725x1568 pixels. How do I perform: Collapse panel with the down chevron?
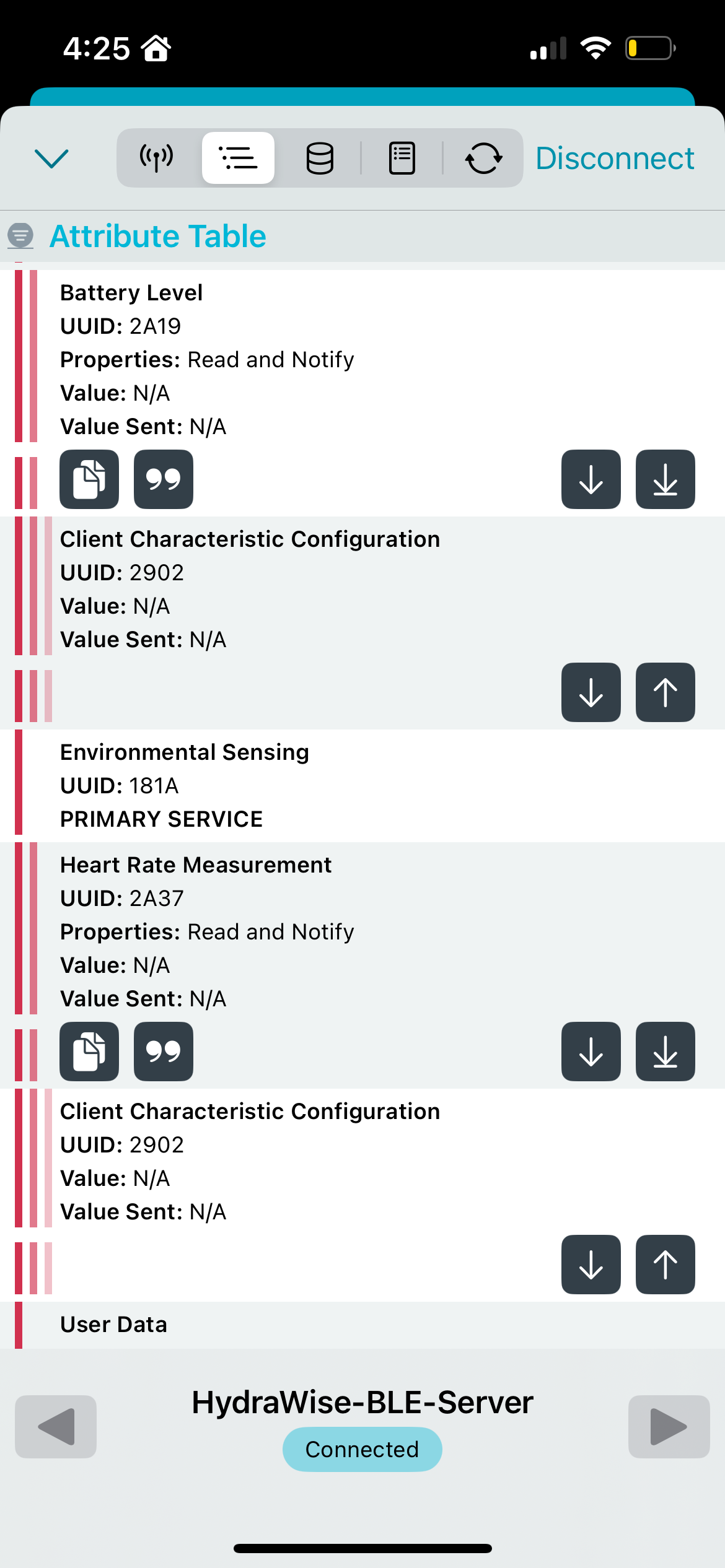tap(51, 158)
